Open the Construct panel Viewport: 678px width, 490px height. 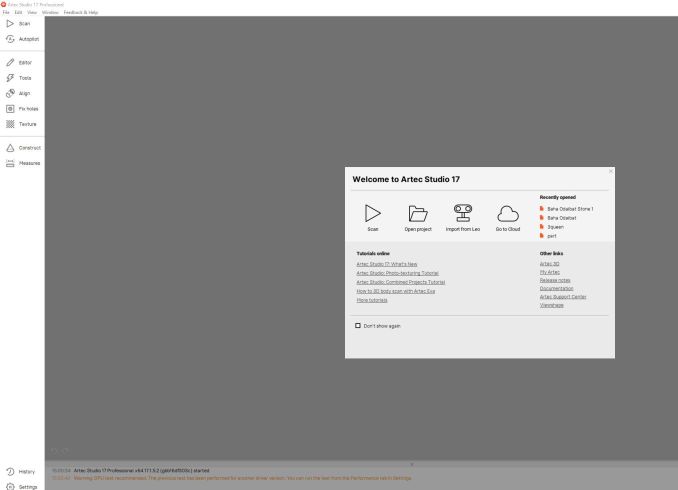pos(22,148)
